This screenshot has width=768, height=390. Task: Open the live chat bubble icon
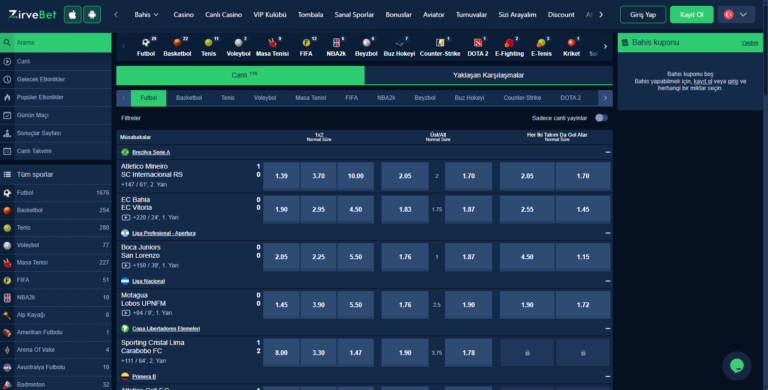click(x=737, y=366)
